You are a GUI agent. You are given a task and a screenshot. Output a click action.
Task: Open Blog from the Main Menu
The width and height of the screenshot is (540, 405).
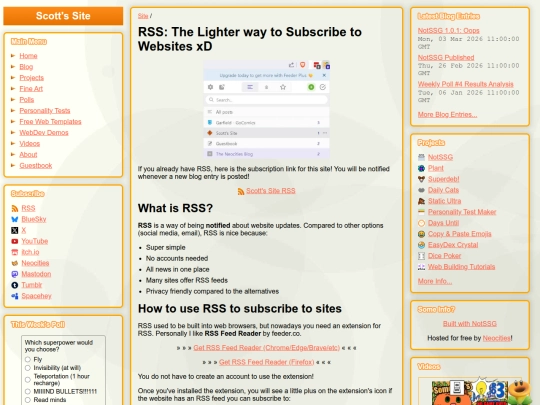pyautogui.click(x=26, y=67)
